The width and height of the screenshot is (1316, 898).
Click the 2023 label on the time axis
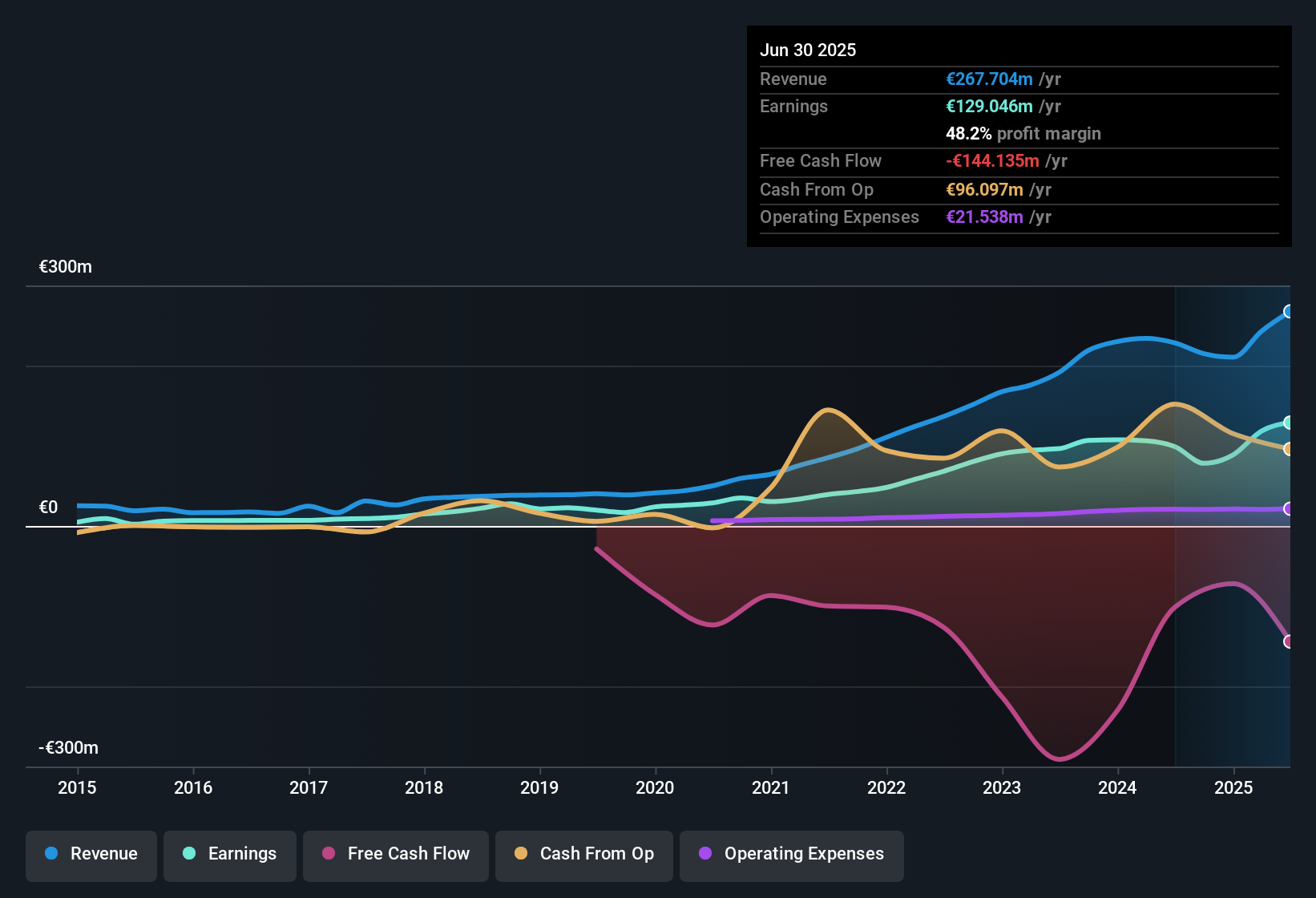tap(1002, 788)
